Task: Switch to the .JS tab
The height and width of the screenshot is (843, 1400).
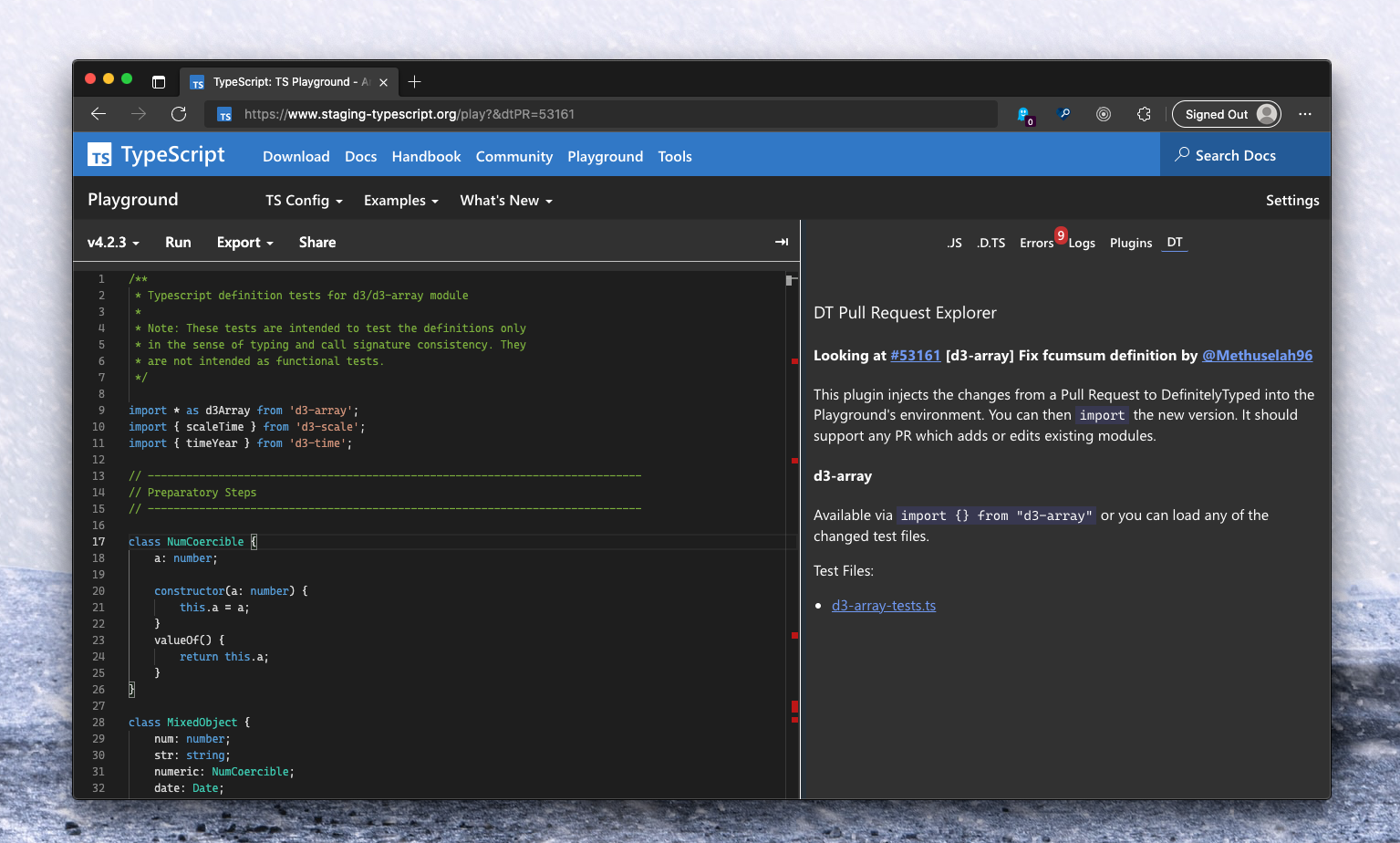Action: point(954,243)
